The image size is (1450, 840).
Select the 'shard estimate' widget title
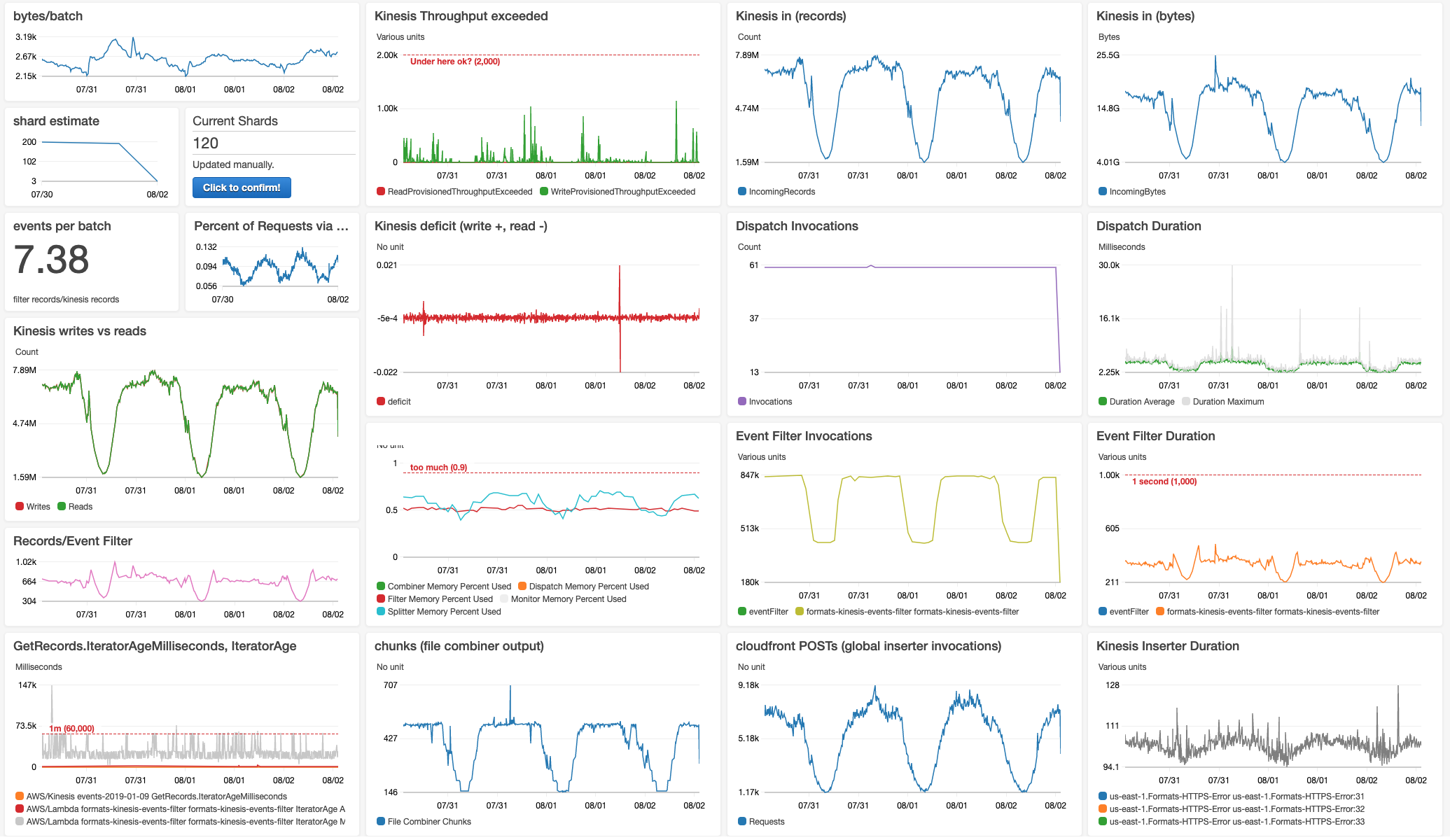[x=56, y=121]
